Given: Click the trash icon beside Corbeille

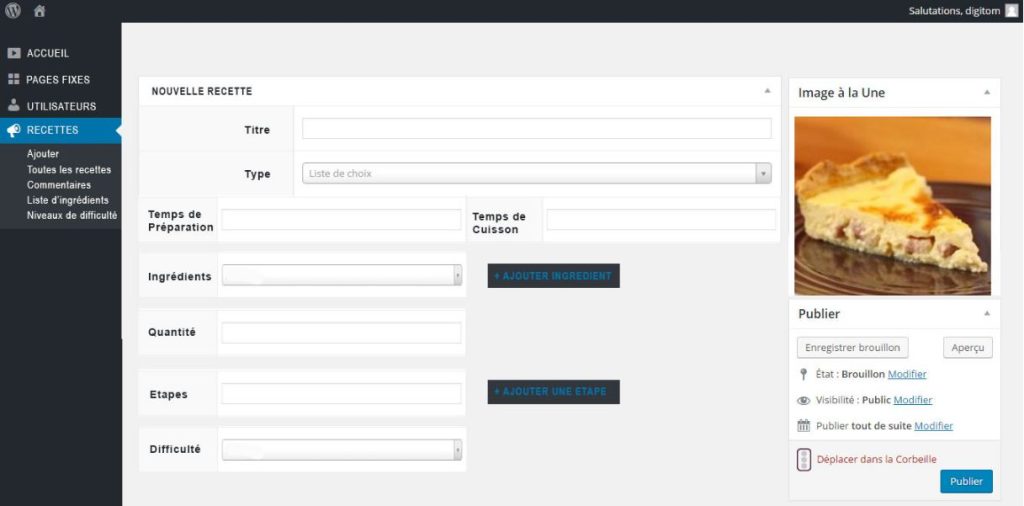Looking at the screenshot, I should (x=804, y=460).
